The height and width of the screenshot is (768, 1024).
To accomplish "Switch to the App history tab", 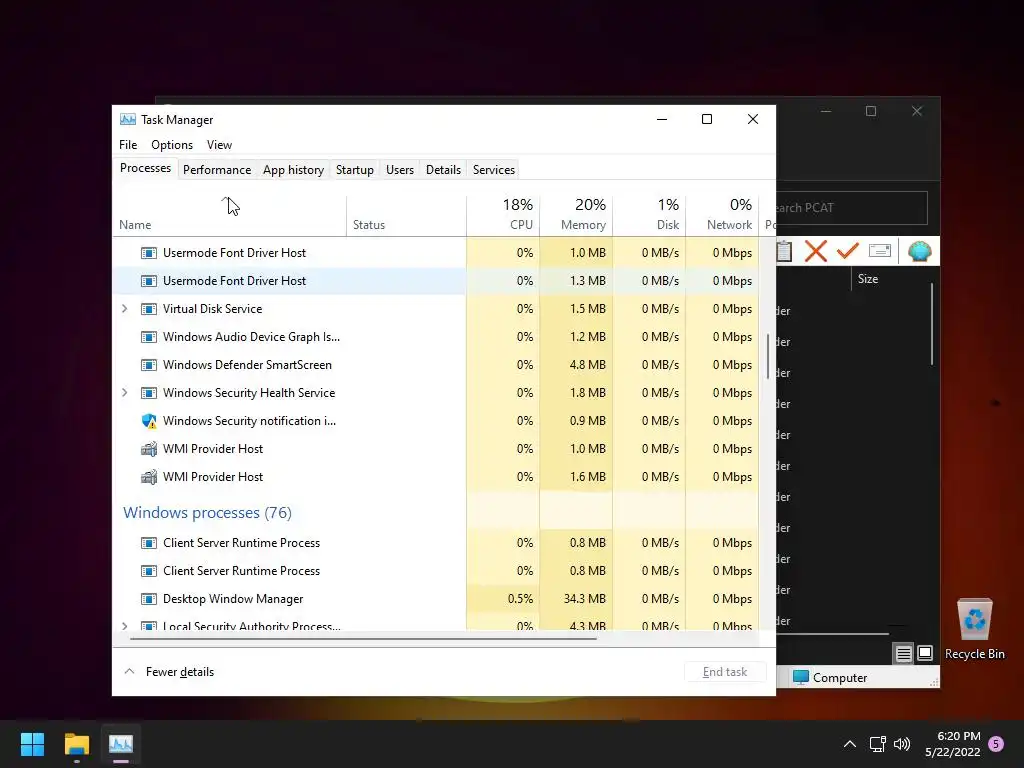I will [x=293, y=170].
